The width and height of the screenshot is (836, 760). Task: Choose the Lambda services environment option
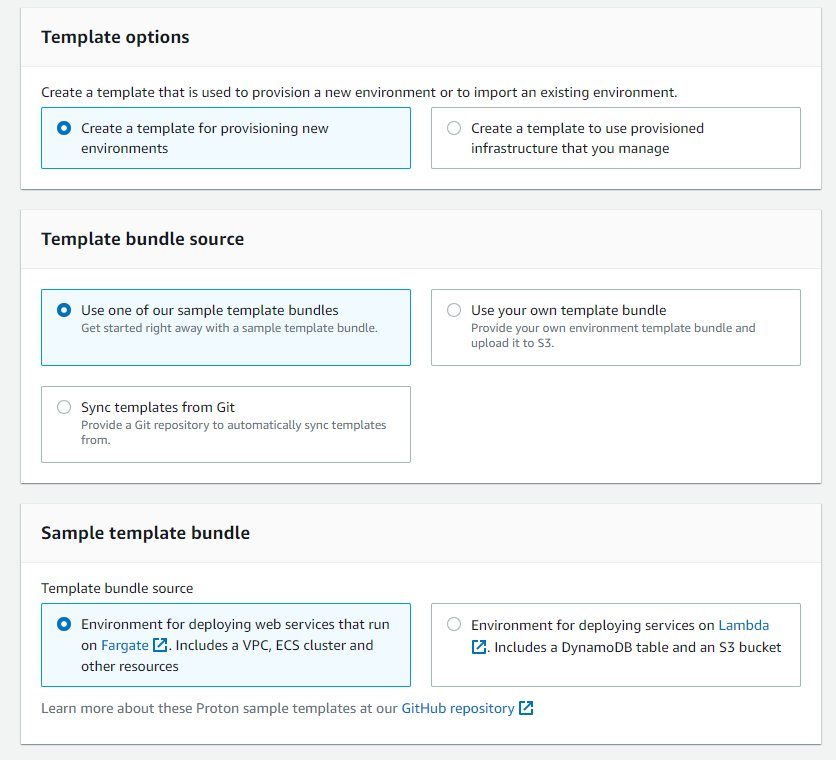click(455, 624)
